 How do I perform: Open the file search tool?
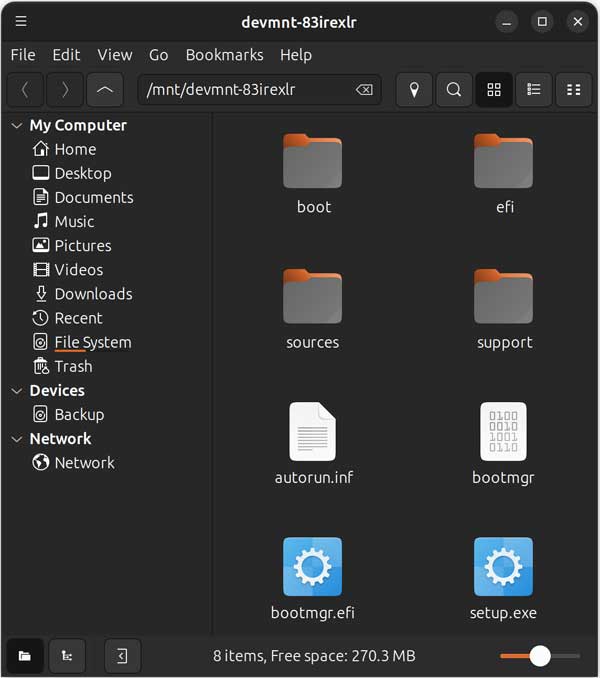point(454,90)
